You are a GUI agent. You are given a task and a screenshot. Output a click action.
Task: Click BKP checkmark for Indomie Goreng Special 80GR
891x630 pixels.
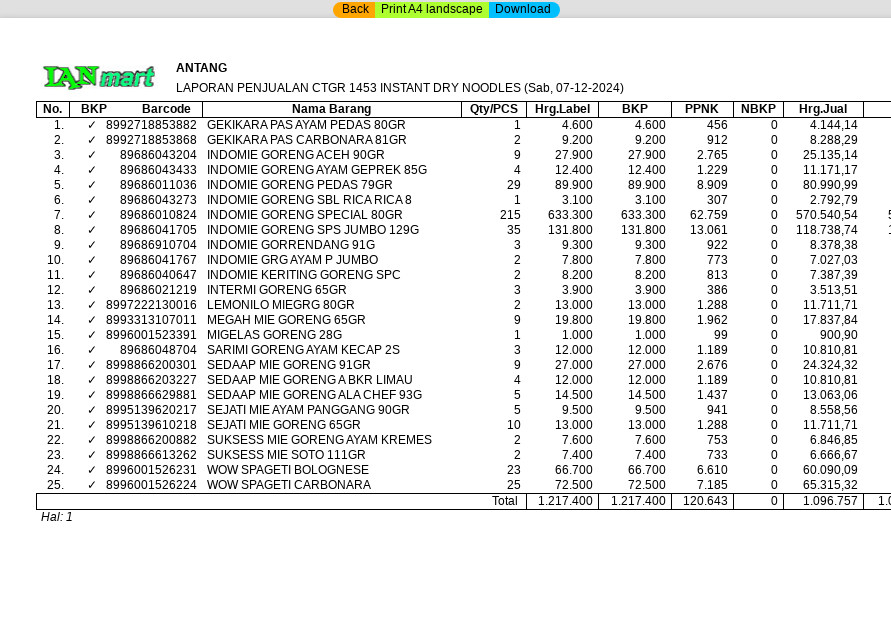click(92, 215)
